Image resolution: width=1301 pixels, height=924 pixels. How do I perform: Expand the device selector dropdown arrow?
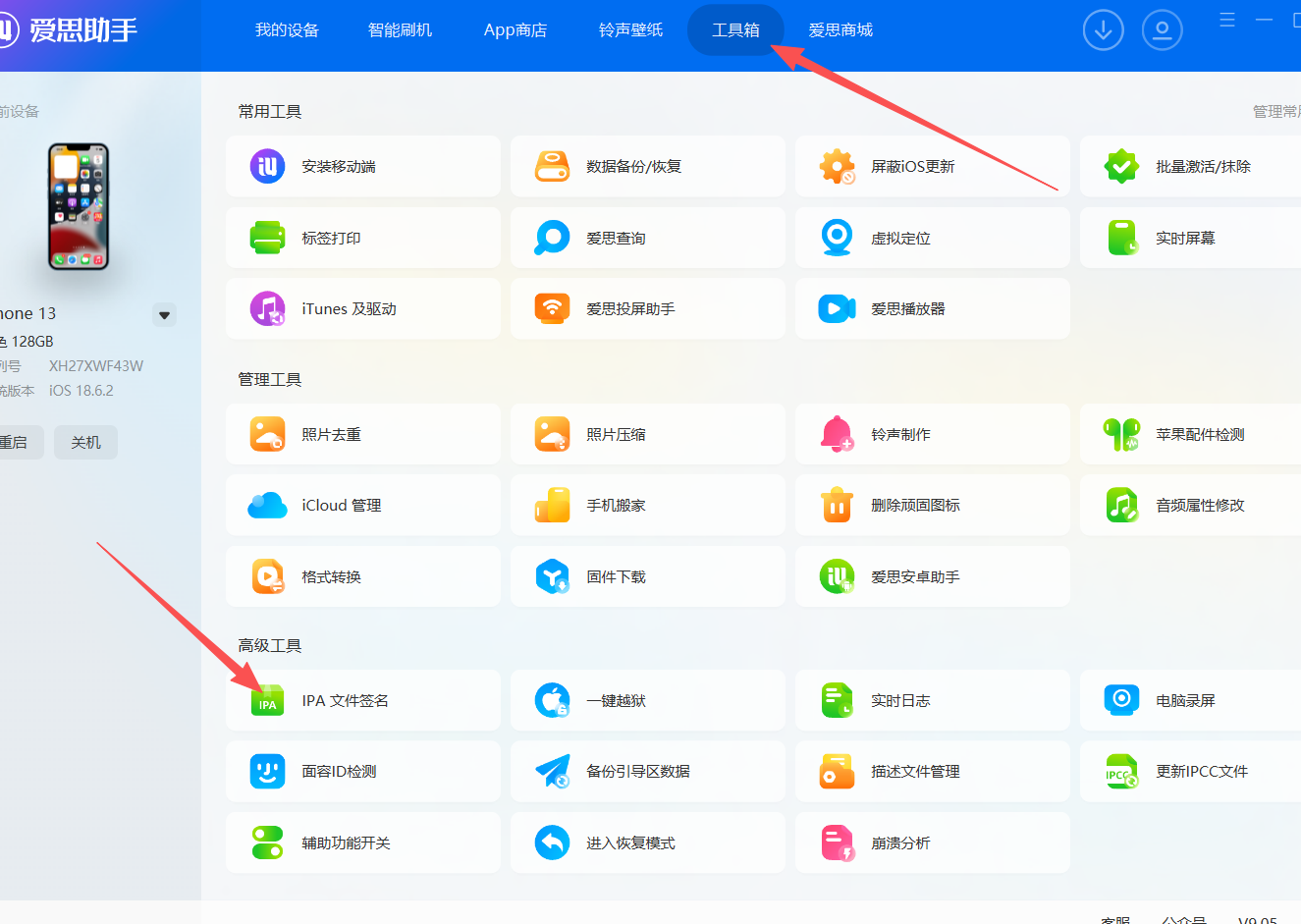click(x=165, y=315)
